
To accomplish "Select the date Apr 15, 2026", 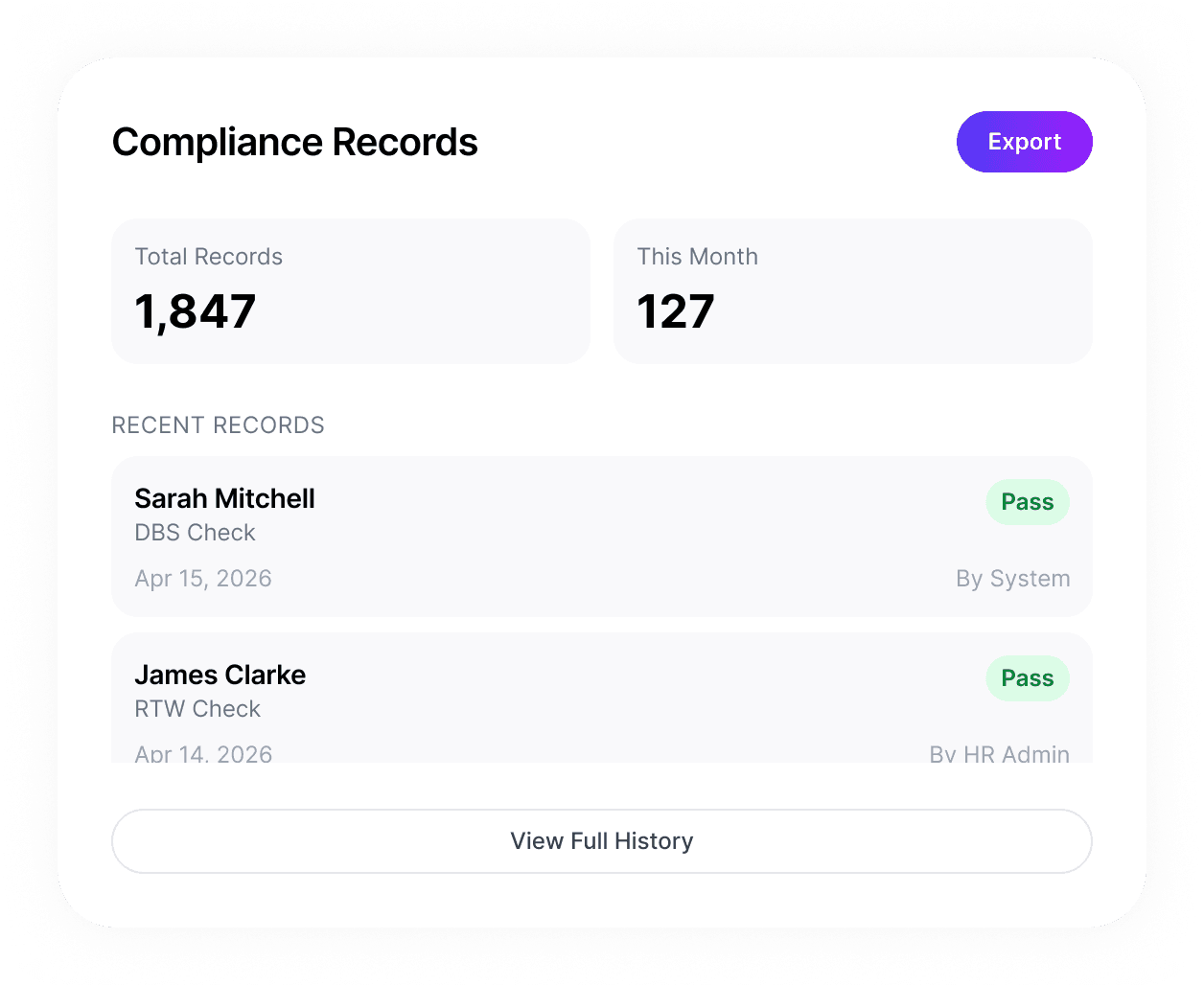I will pyautogui.click(x=203, y=578).
